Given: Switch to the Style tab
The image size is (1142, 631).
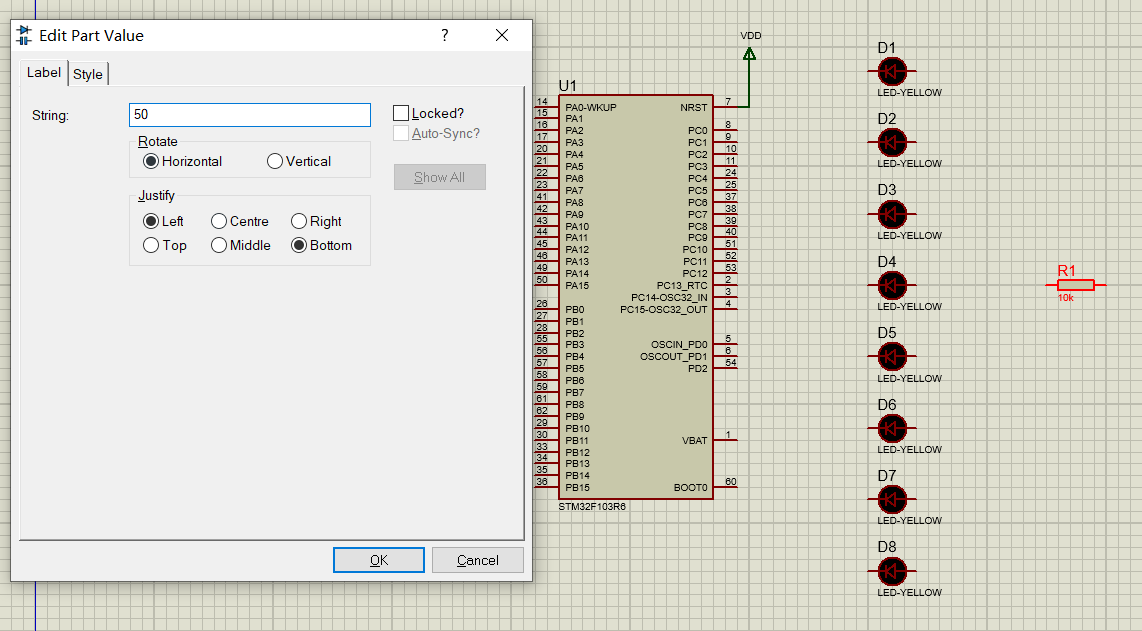Looking at the screenshot, I should tap(88, 74).
